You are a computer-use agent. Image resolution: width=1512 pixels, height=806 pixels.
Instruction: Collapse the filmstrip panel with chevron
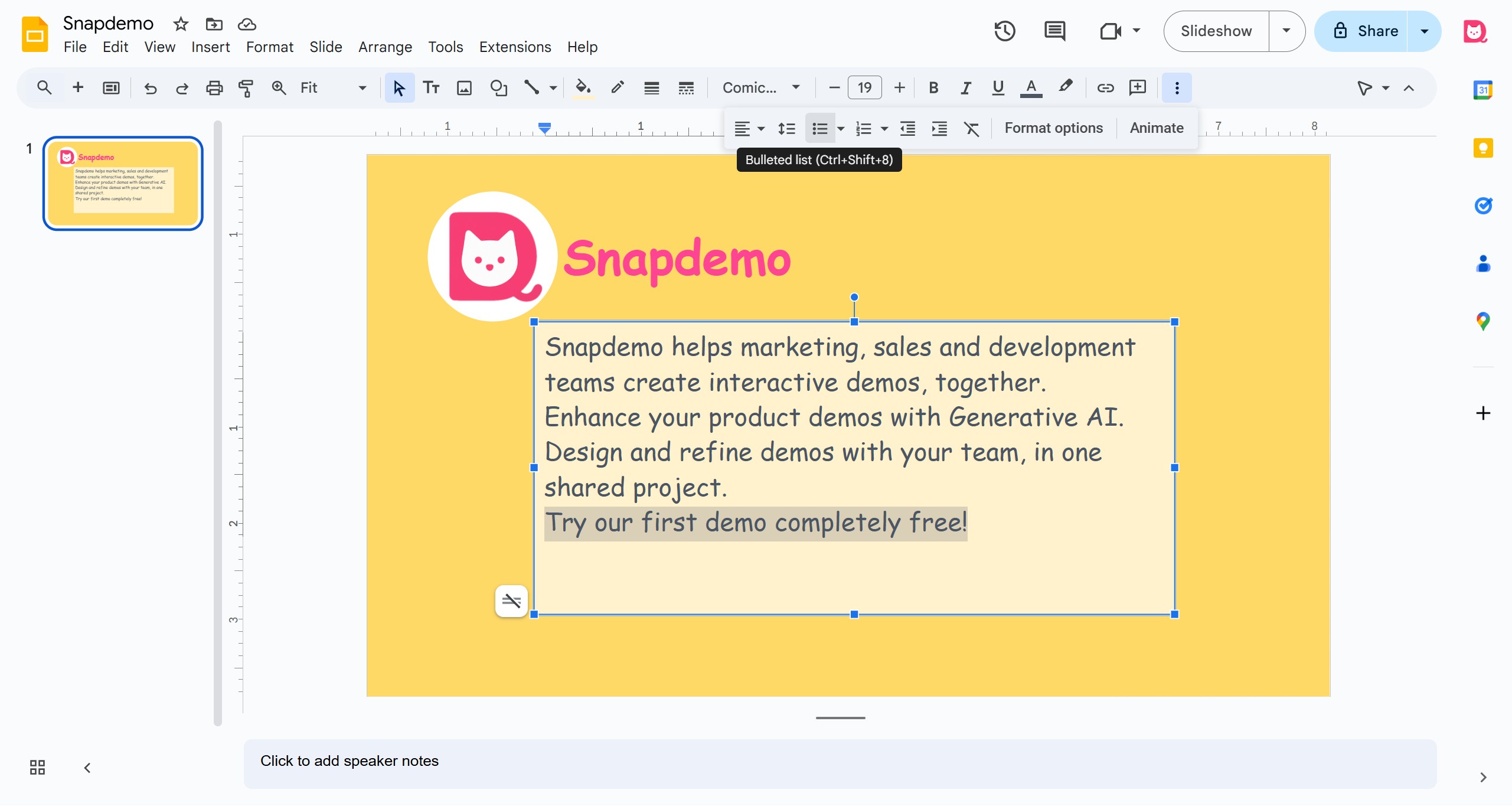(87, 768)
